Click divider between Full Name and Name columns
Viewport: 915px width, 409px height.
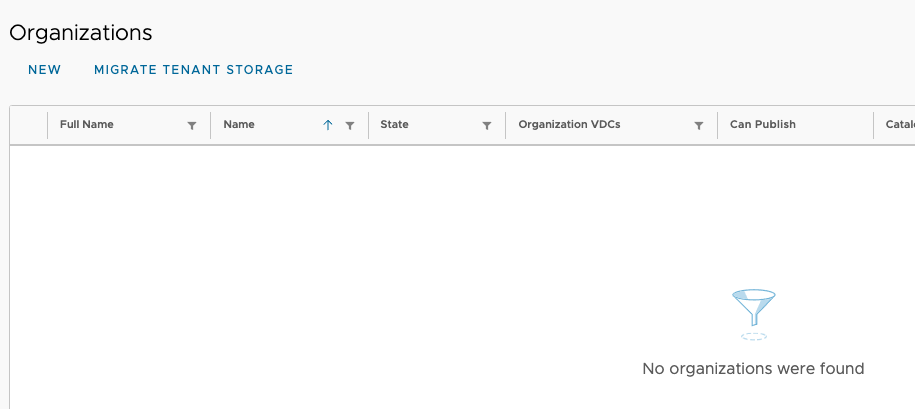(x=211, y=126)
